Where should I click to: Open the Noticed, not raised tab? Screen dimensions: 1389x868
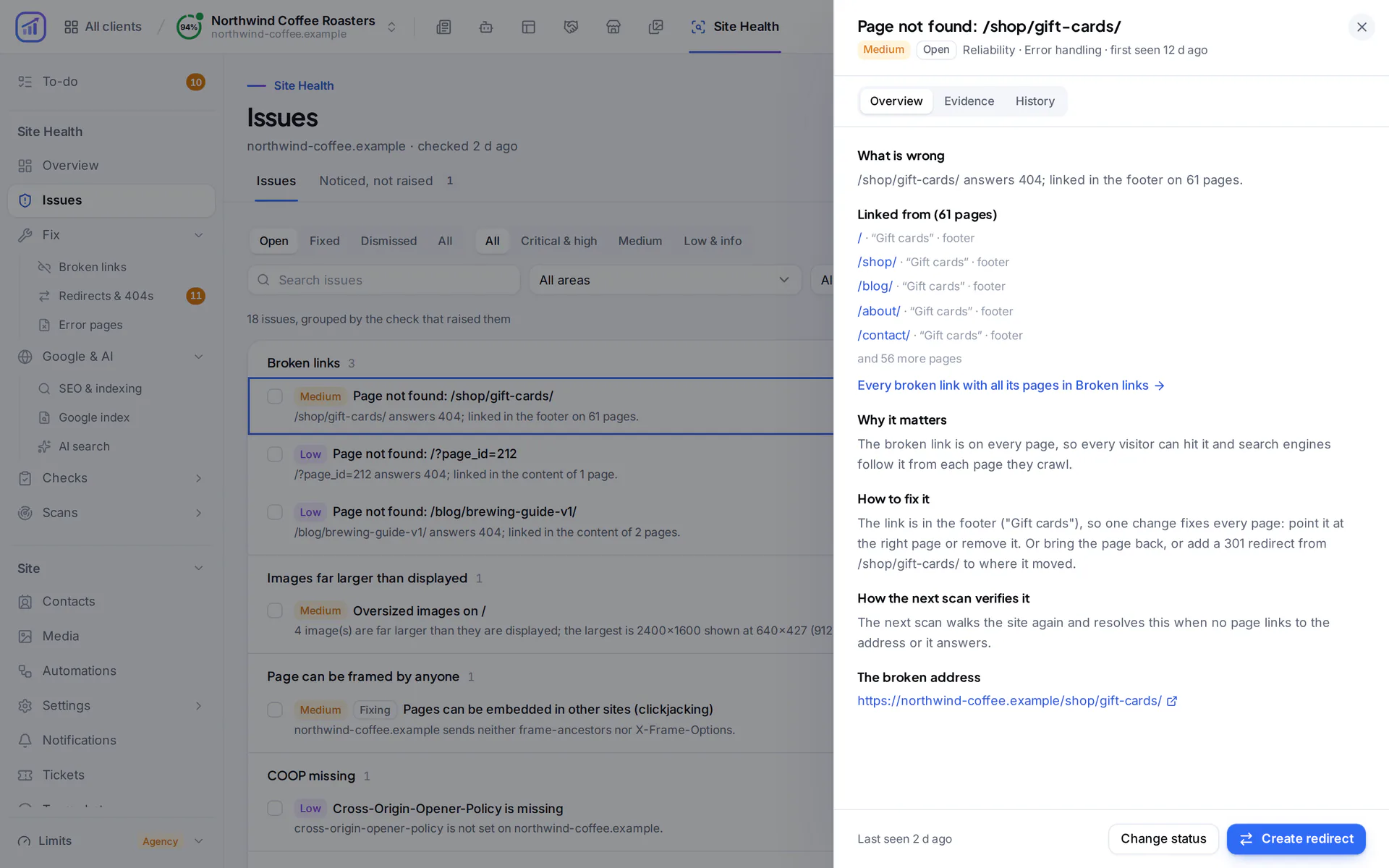click(x=386, y=181)
